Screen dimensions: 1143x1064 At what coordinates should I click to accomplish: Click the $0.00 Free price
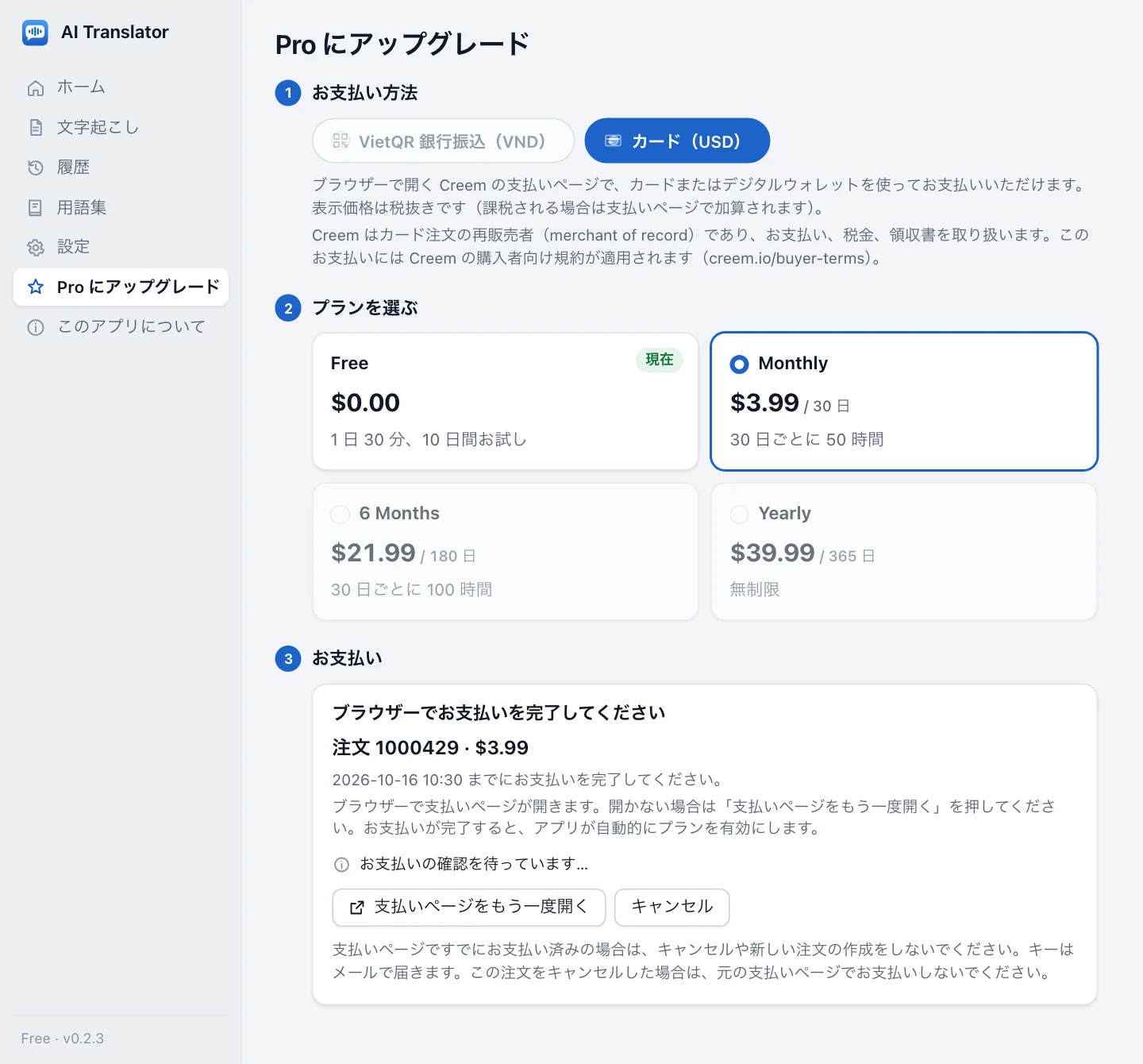(365, 403)
